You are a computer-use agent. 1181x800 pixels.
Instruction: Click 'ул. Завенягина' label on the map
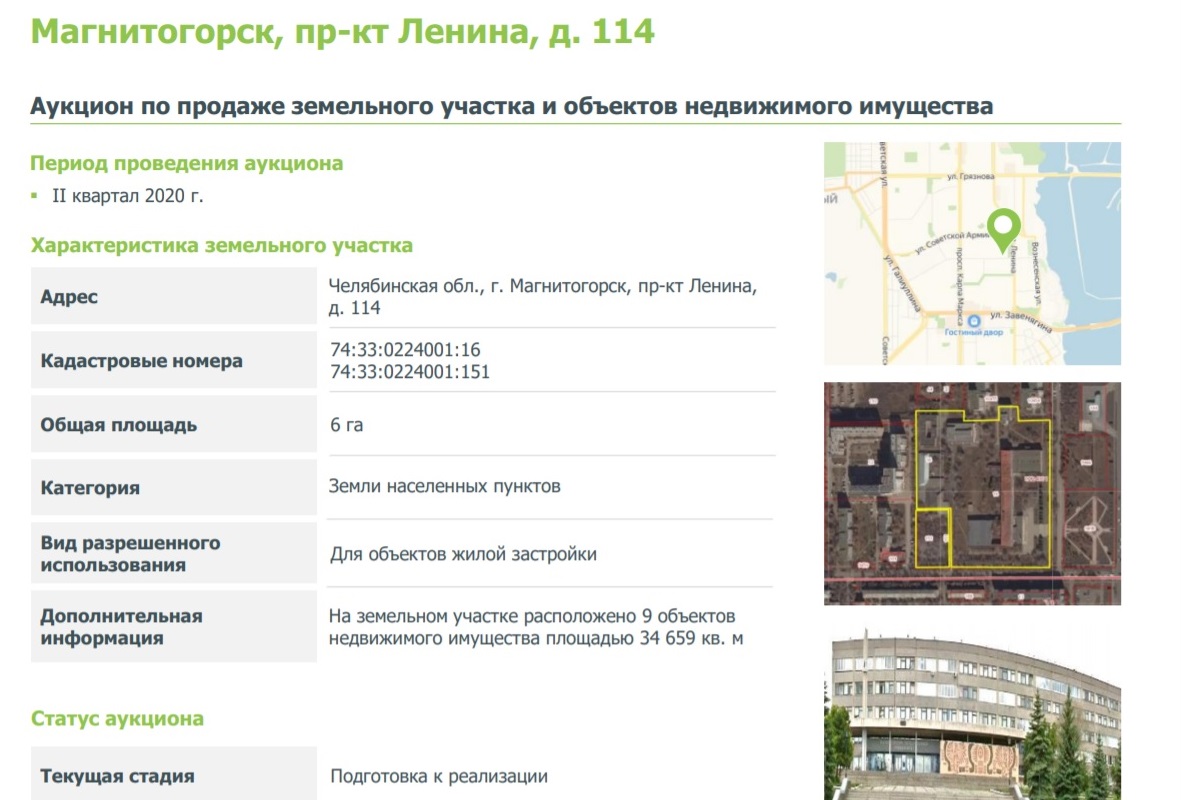coord(1021,321)
